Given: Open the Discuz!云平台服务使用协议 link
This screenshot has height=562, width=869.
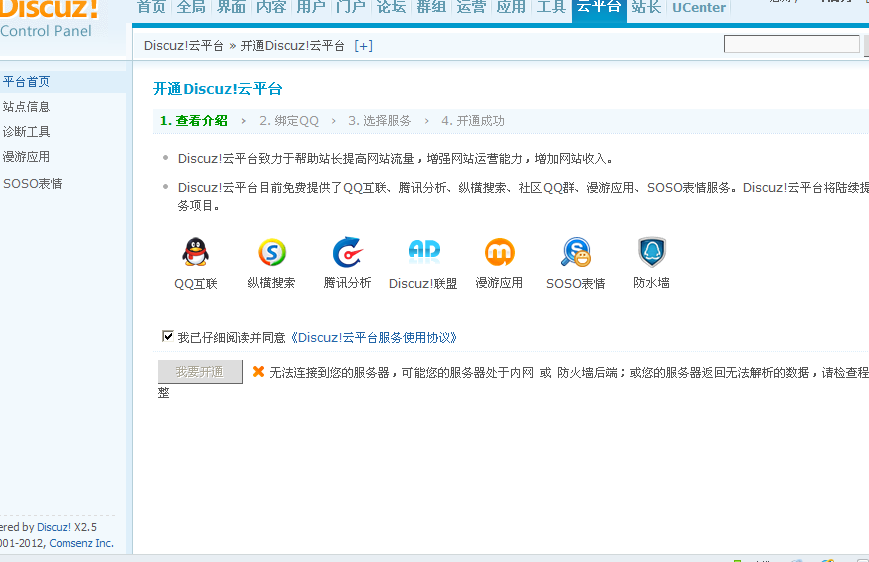Looking at the screenshot, I should (372, 338).
